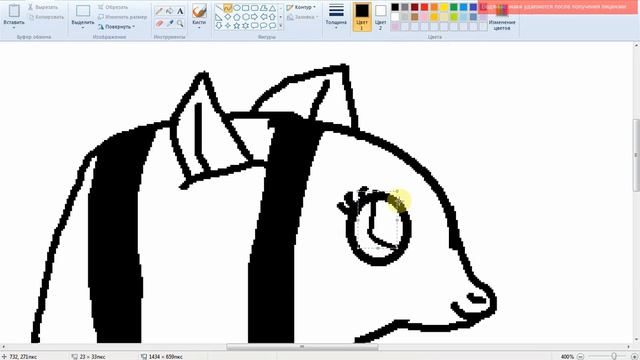Open the Контур outline dropdown
Screen dimensions: 640x360
click(301, 7)
